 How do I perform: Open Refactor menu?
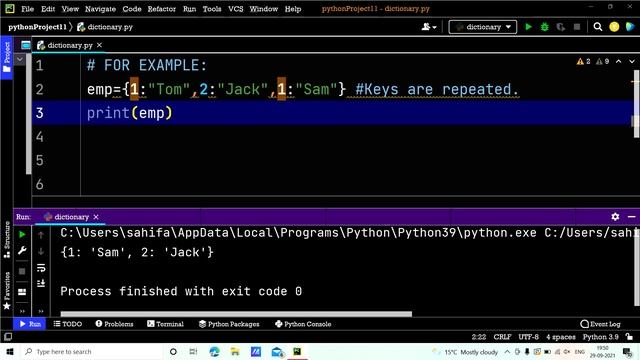(x=162, y=9)
